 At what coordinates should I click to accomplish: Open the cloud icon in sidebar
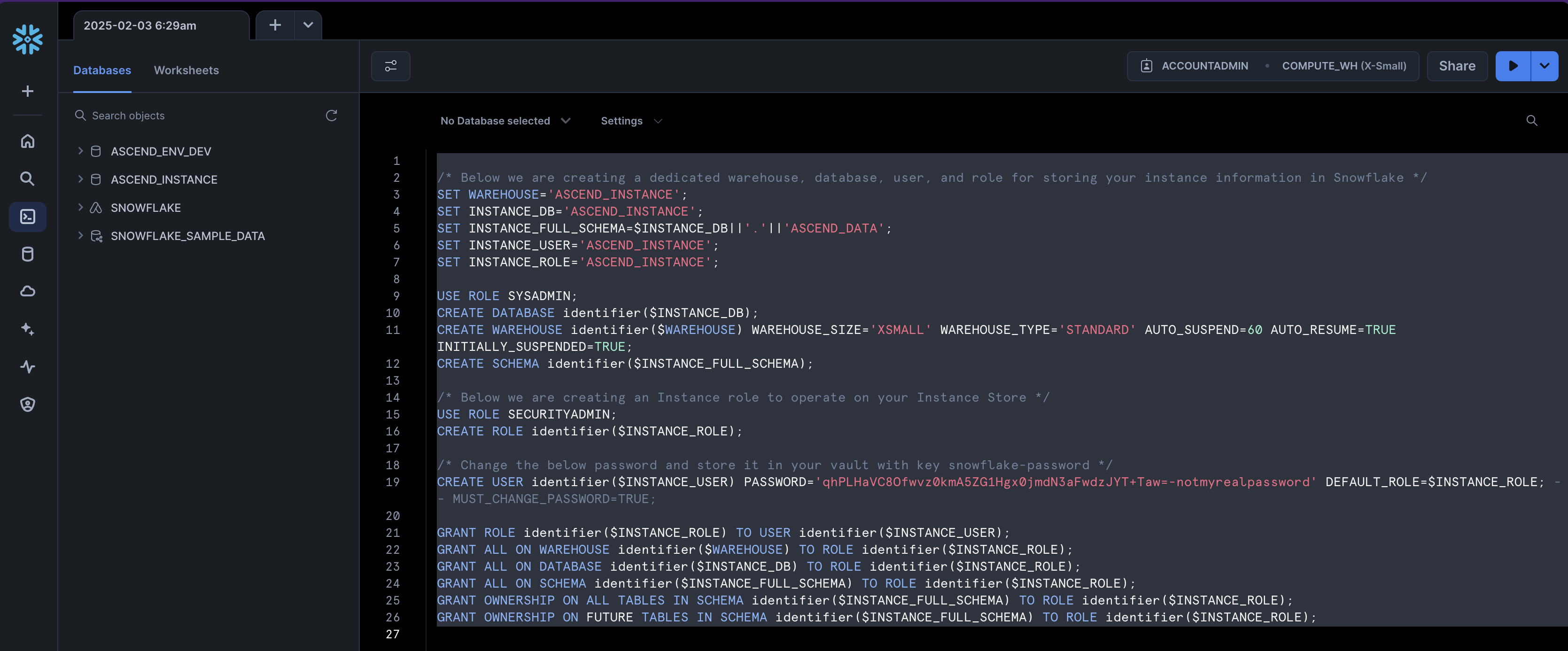(27, 291)
